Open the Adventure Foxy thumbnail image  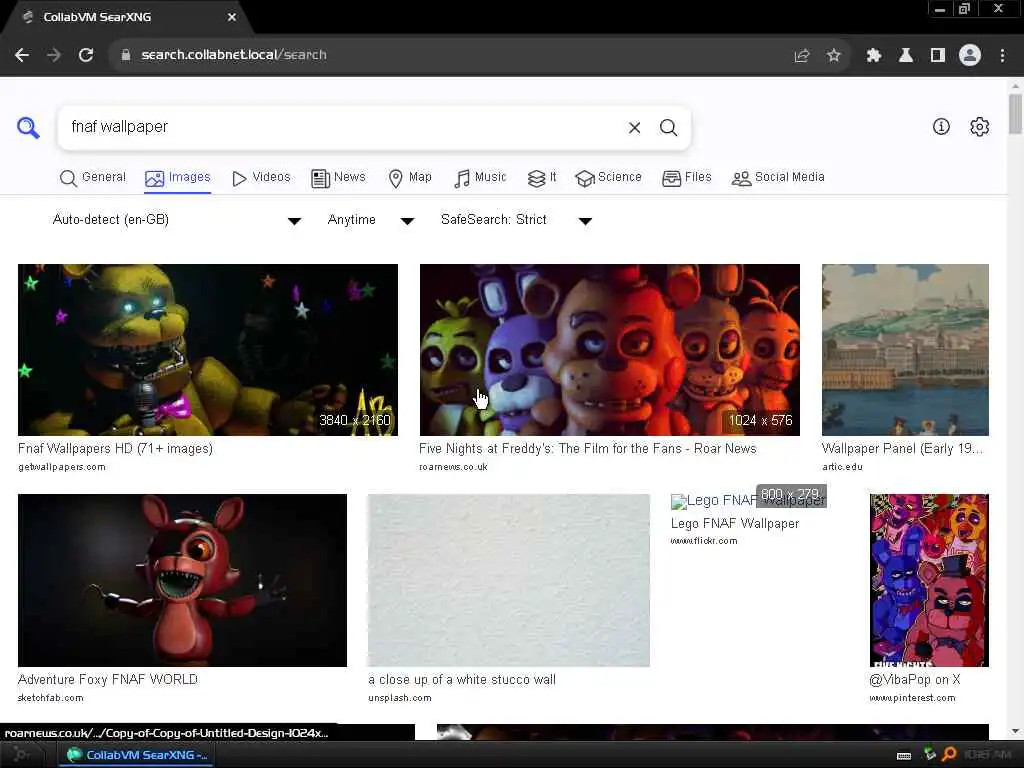click(x=182, y=580)
